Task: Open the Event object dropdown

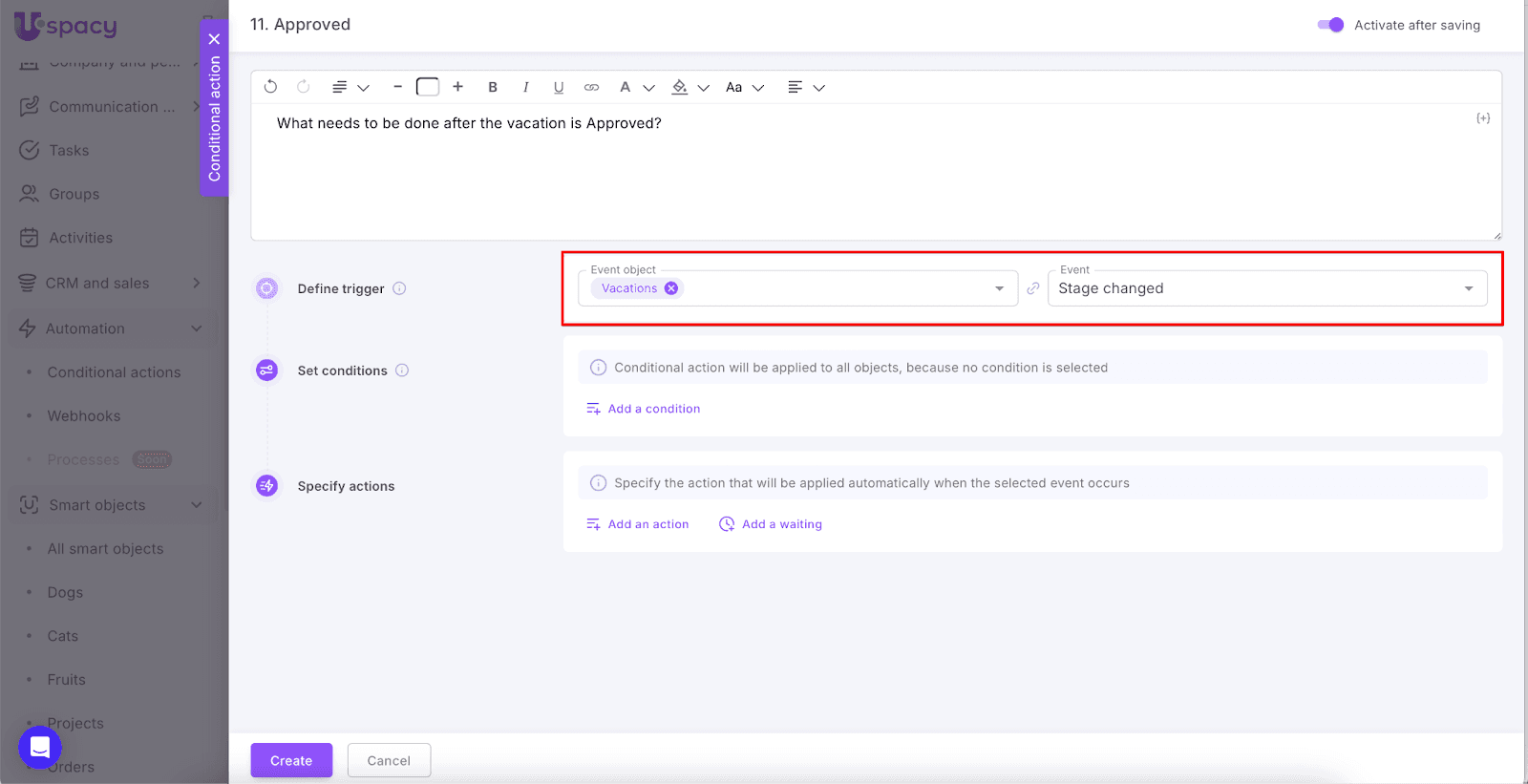Action: tap(999, 288)
